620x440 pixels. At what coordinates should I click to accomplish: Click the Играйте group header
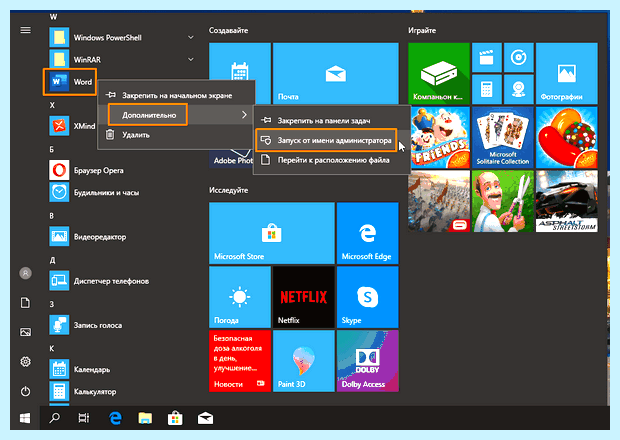tap(422, 30)
